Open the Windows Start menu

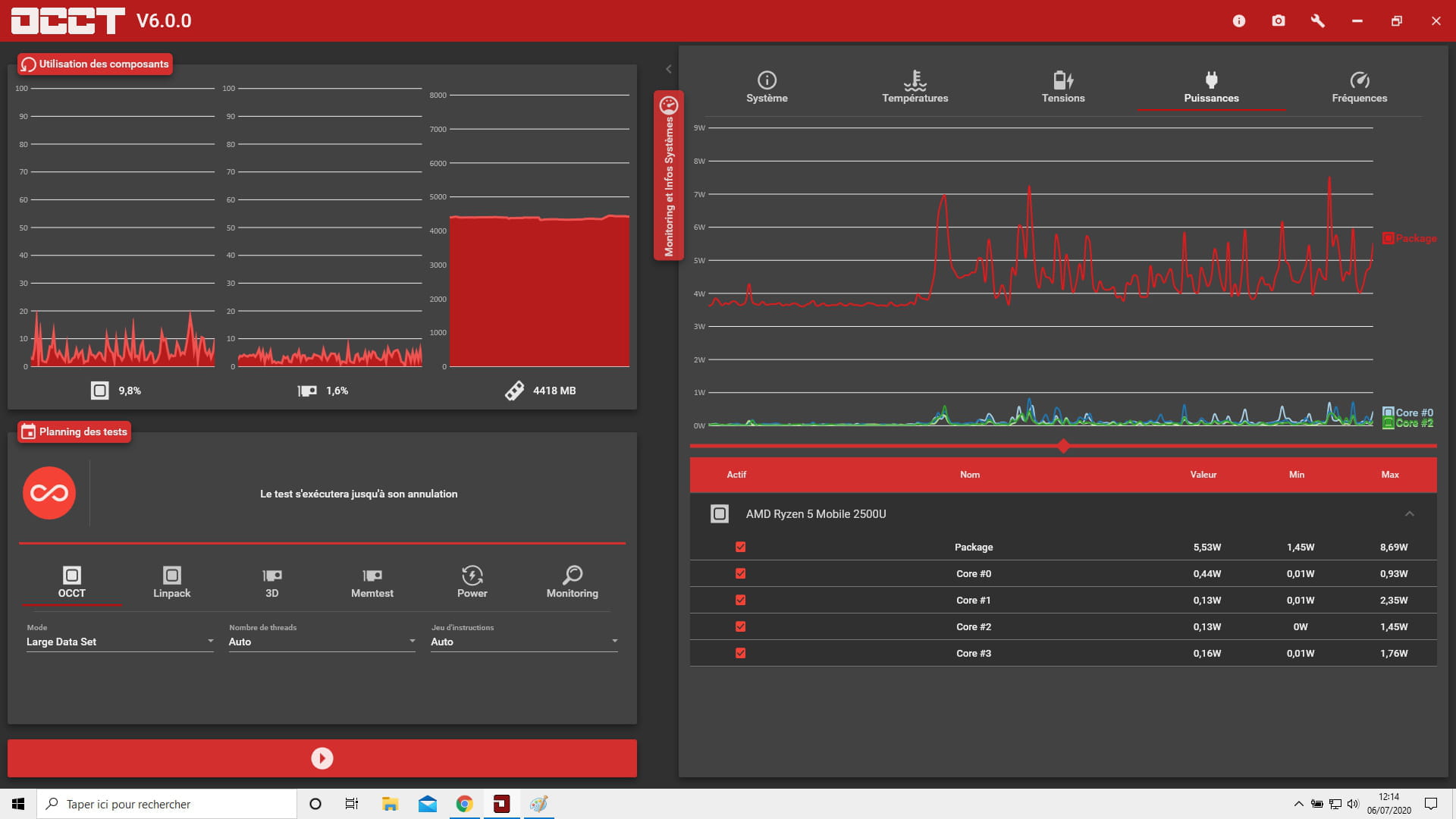click(x=18, y=804)
